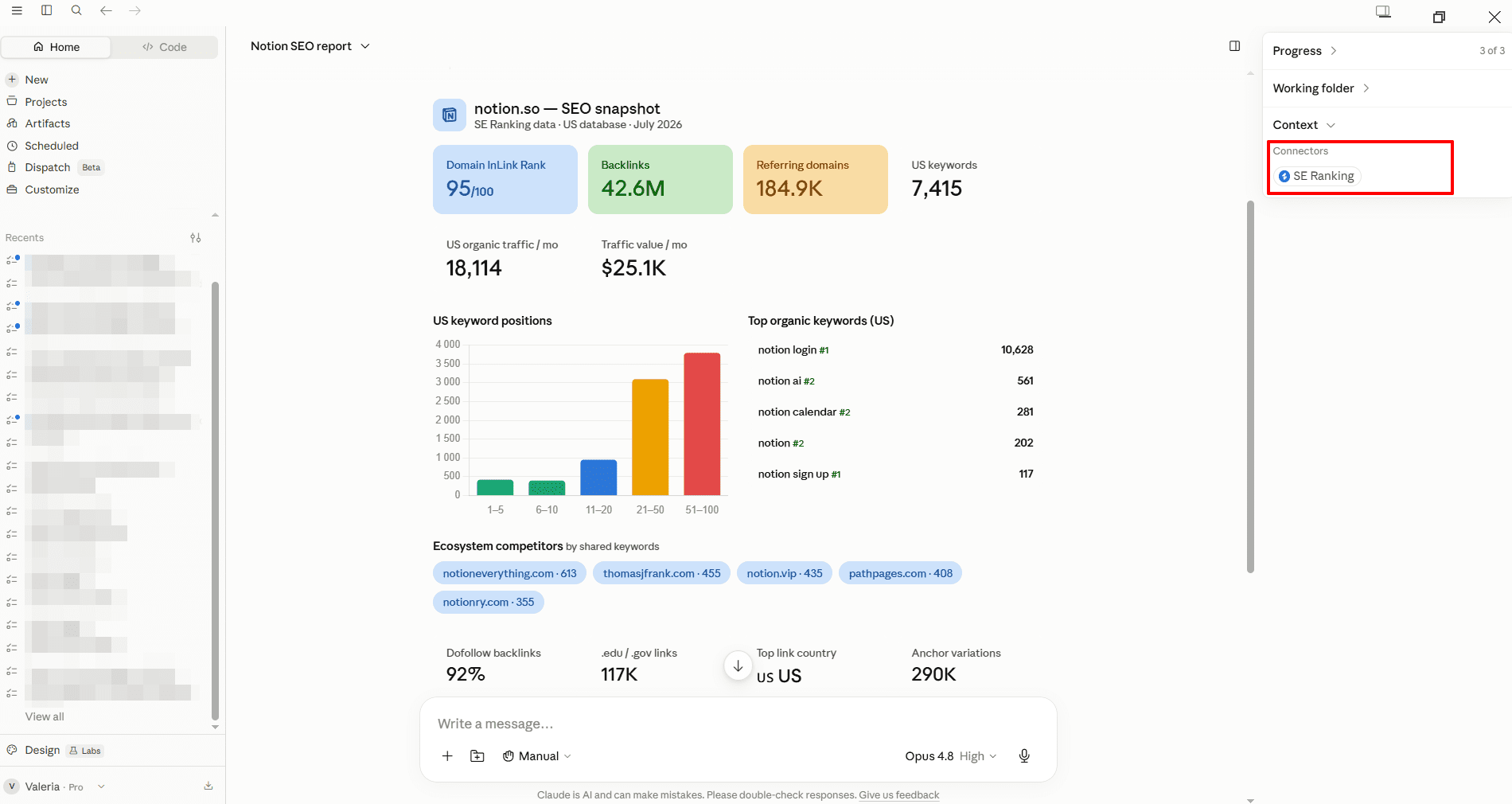Image resolution: width=1512 pixels, height=804 pixels.
Task: Click the blue 11–20 positions bar
Action: [598, 478]
